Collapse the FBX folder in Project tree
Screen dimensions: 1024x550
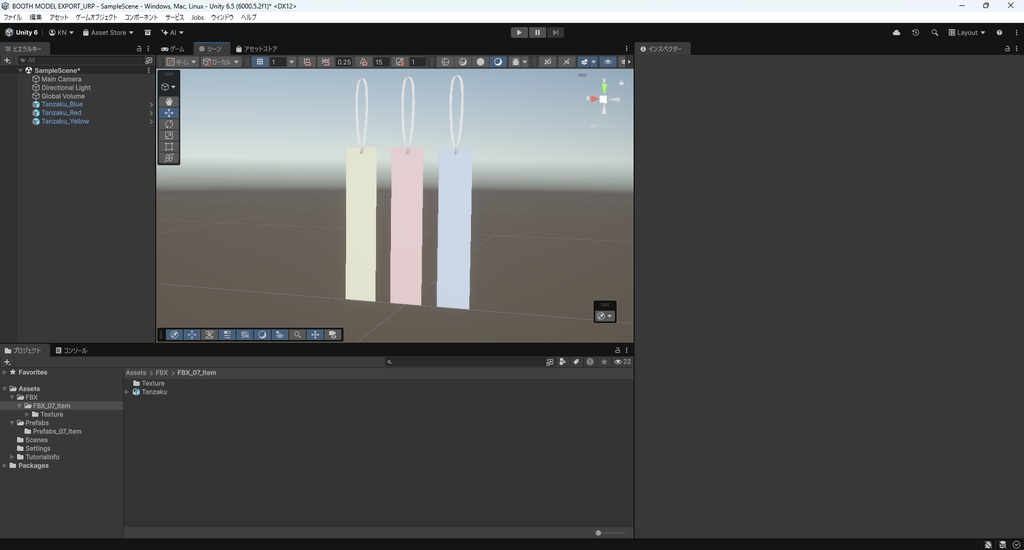pyautogui.click(x=12, y=397)
